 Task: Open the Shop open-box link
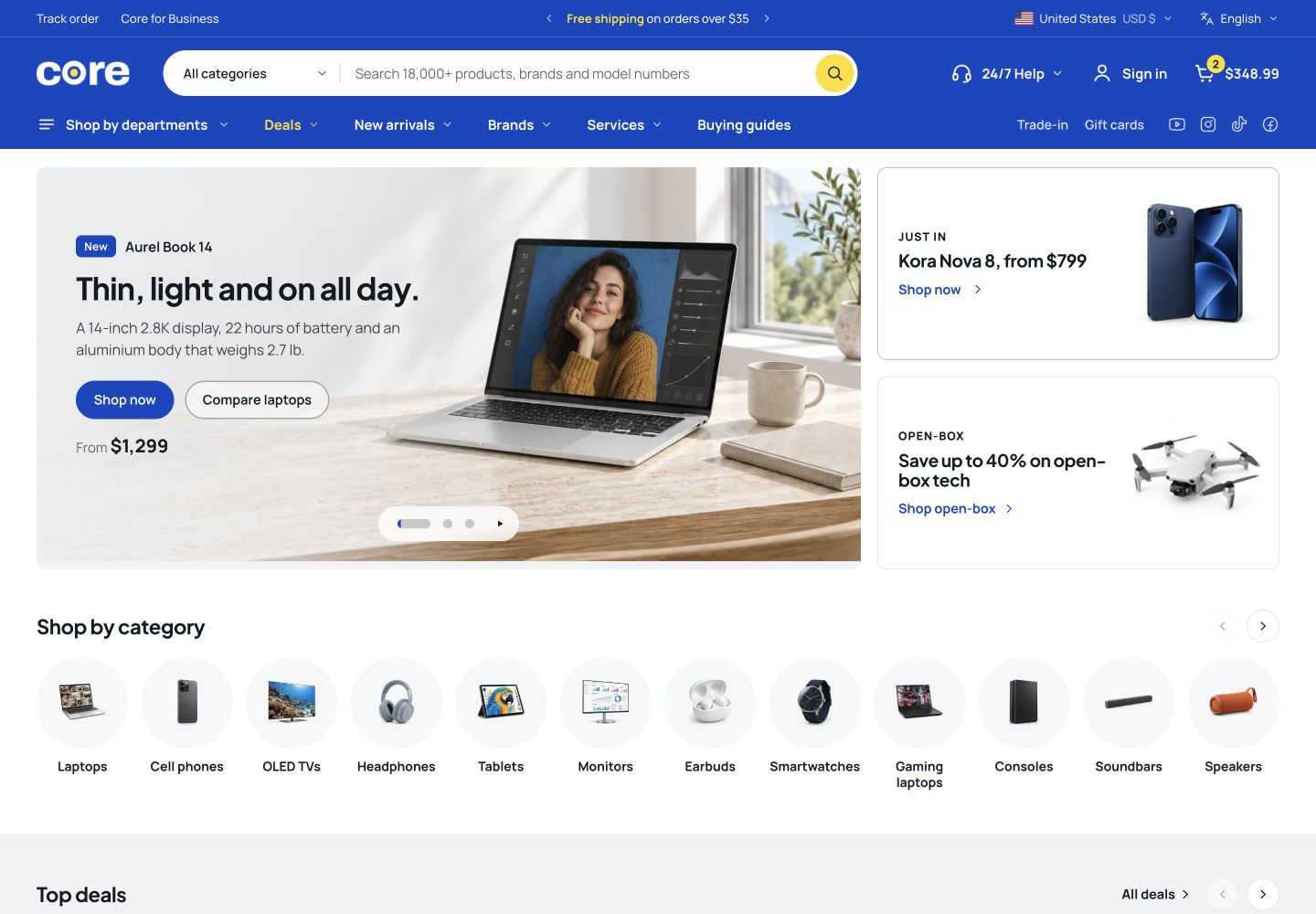pos(956,508)
